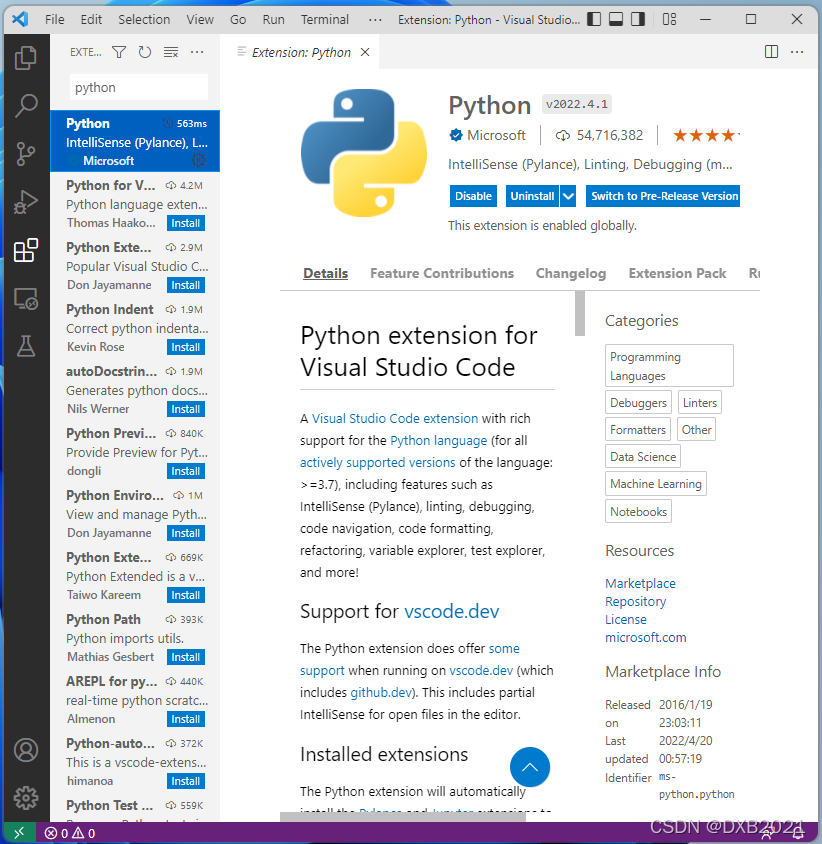822x844 pixels.
Task: Open the Run and Debug view
Action: click(26, 202)
